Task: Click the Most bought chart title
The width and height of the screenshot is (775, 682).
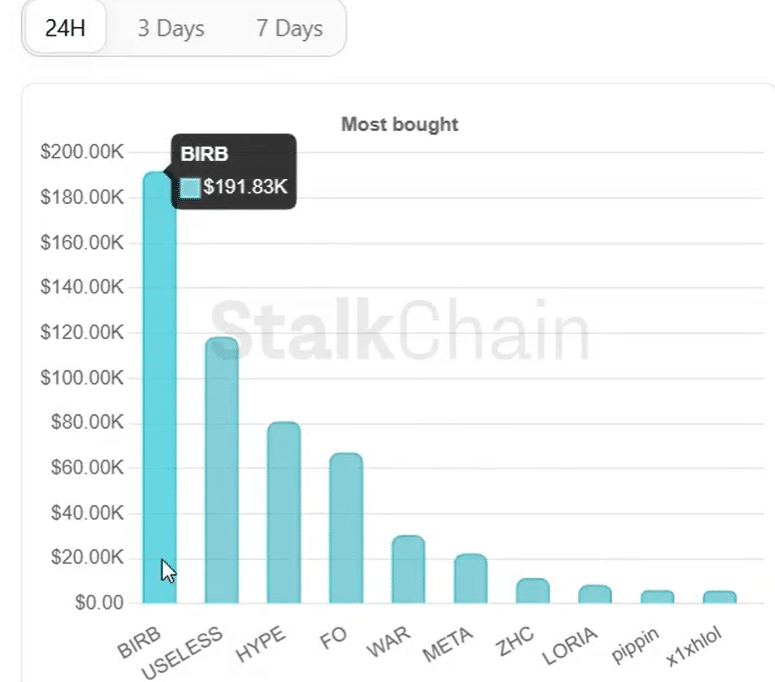Action: [399, 125]
